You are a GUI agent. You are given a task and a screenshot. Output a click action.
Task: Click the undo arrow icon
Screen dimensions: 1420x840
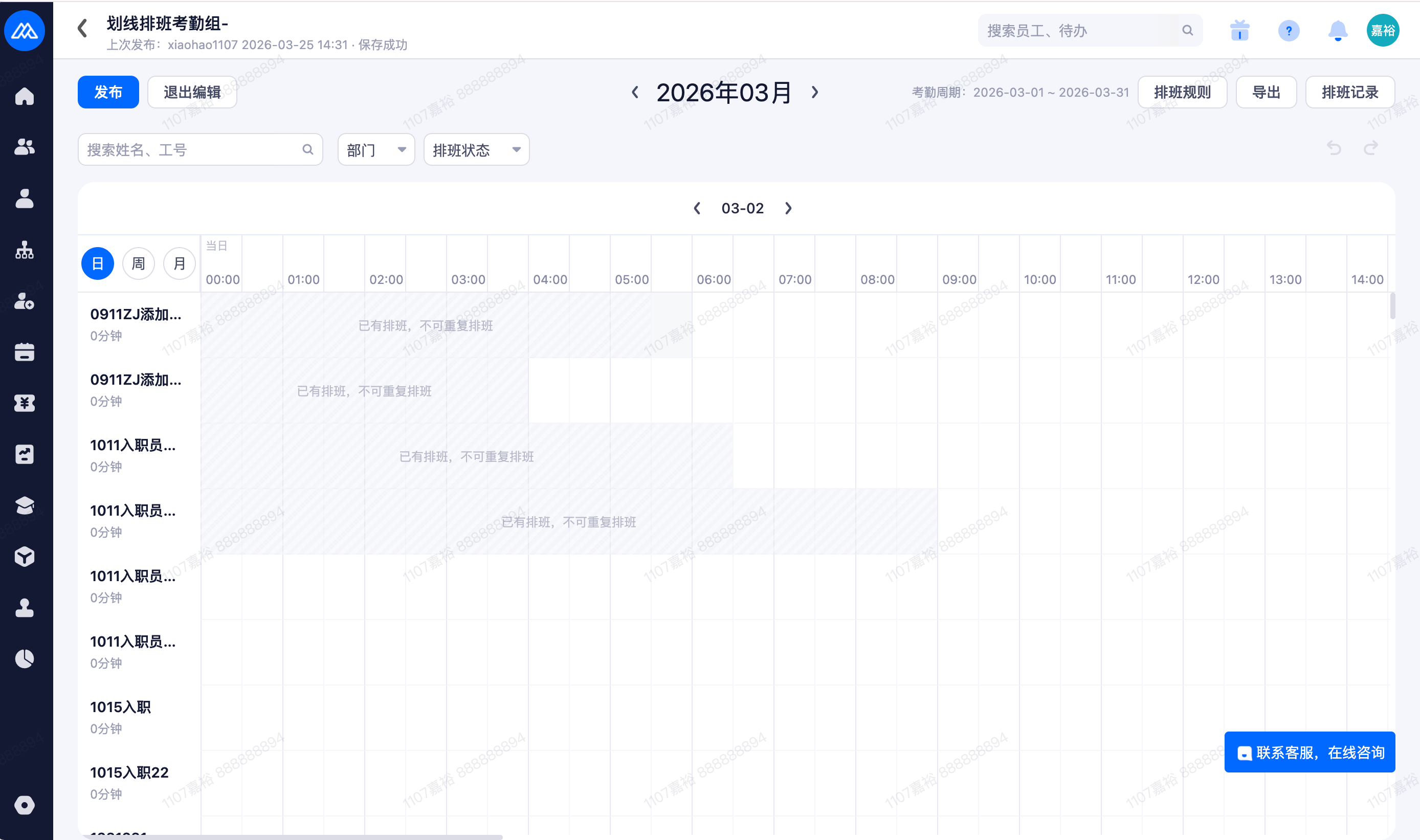(1334, 149)
